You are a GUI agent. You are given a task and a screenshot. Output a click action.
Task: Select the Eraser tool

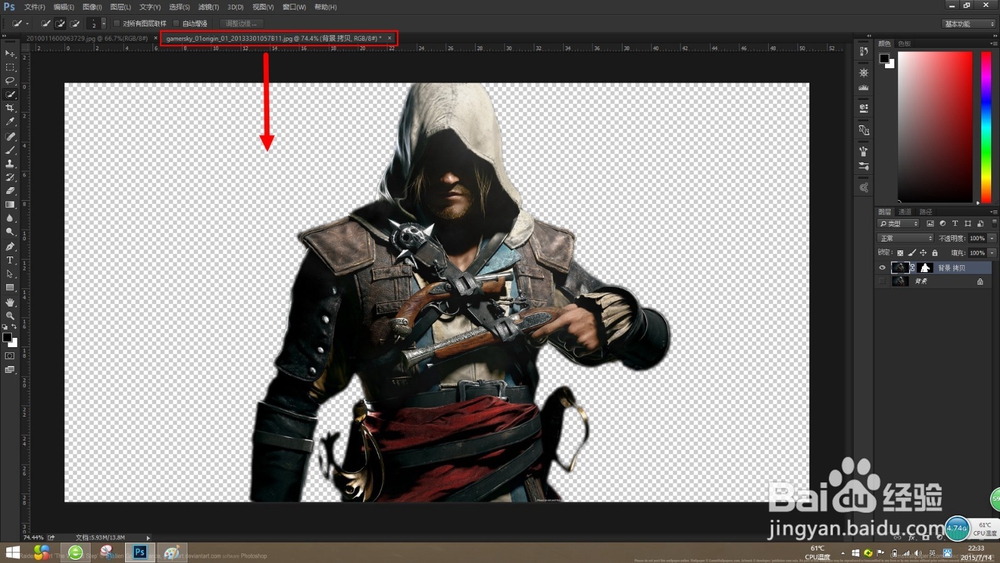click(x=10, y=191)
